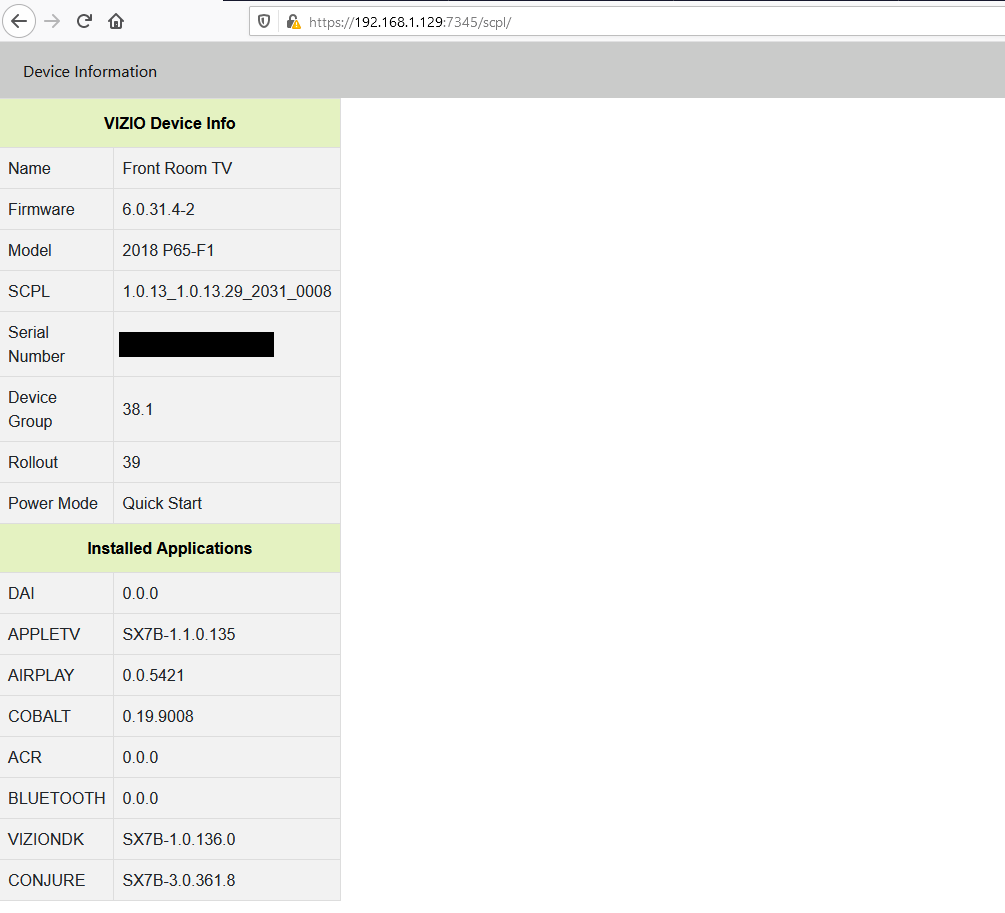Viewport: 1005px width, 913px height.
Task: Select DAI version 0.0.0
Action: [x=140, y=593]
